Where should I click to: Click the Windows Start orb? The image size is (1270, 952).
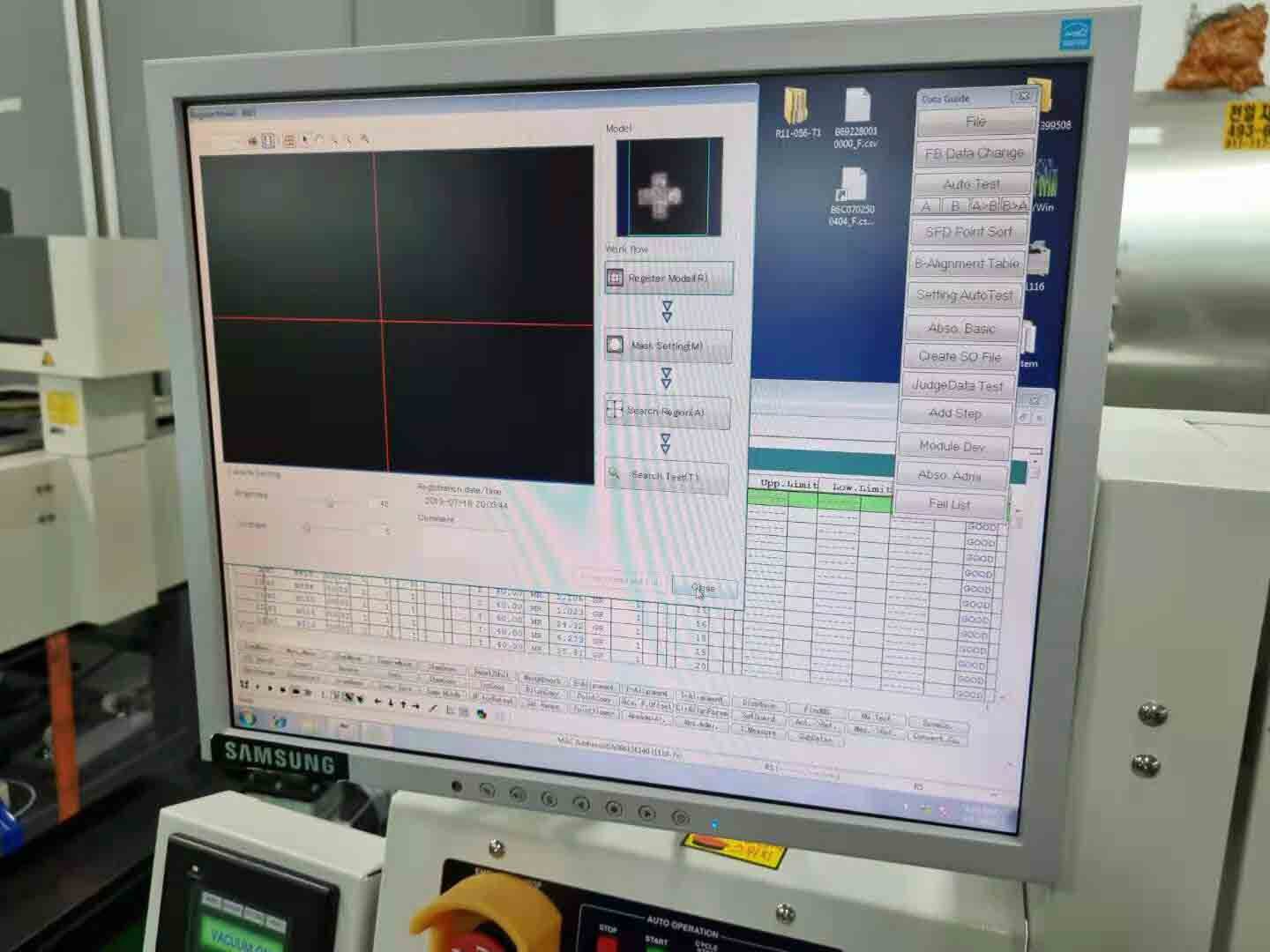click(x=246, y=719)
